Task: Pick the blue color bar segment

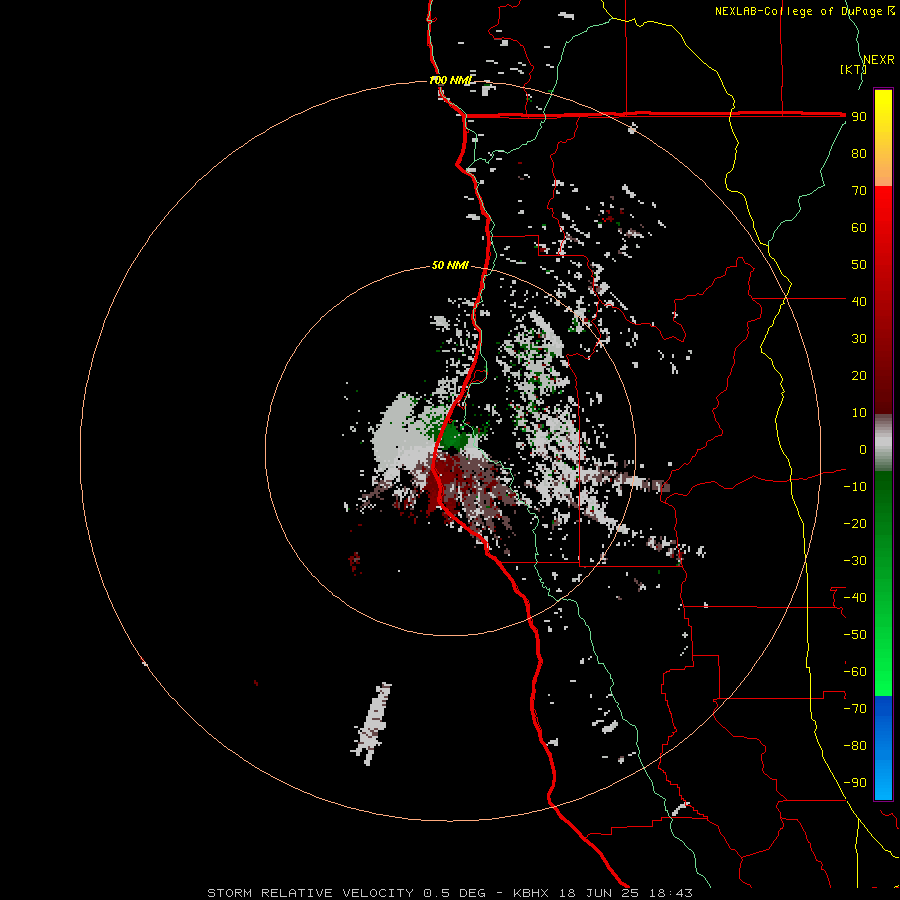Action: 883,748
